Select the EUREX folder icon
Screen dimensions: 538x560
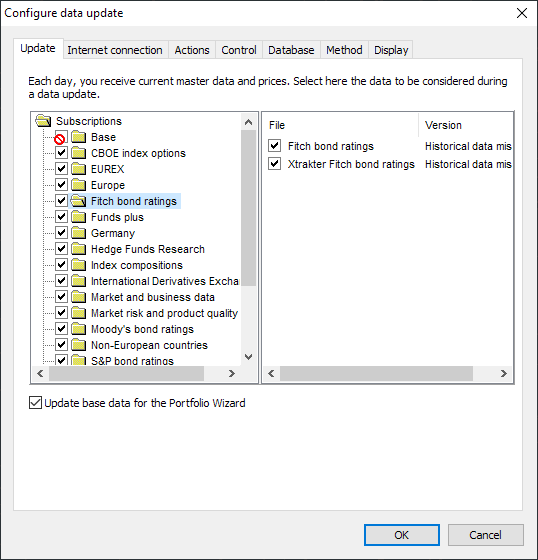[x=79, y=169]
